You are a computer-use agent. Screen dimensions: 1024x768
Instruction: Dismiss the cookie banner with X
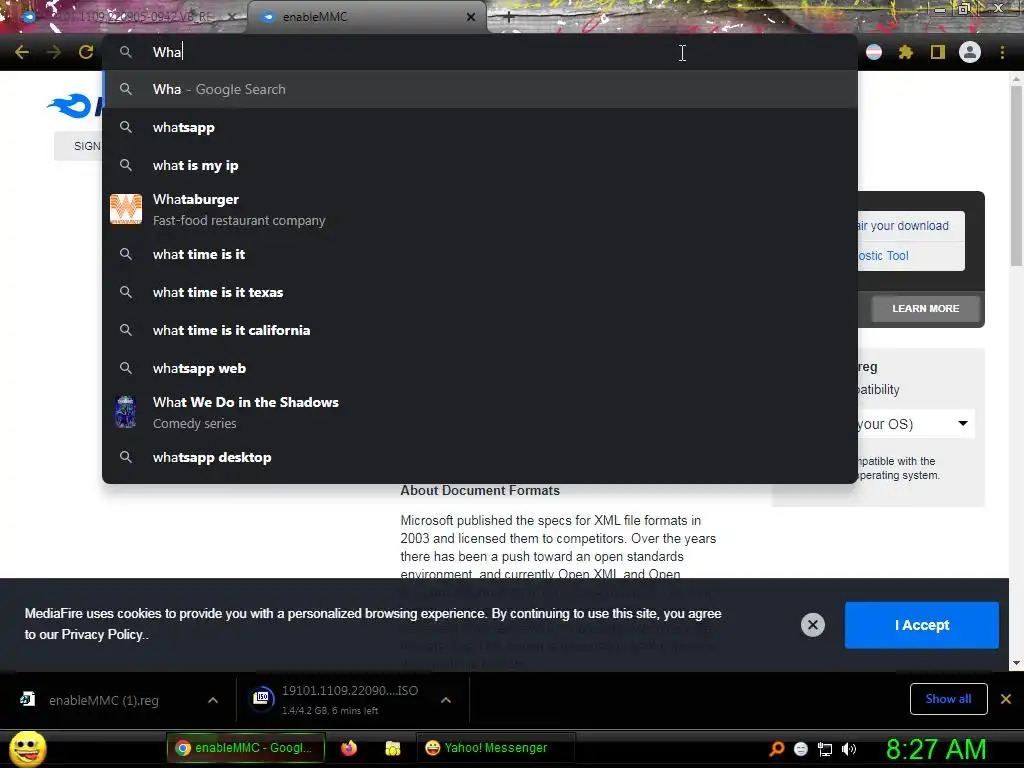pos(812,625)
